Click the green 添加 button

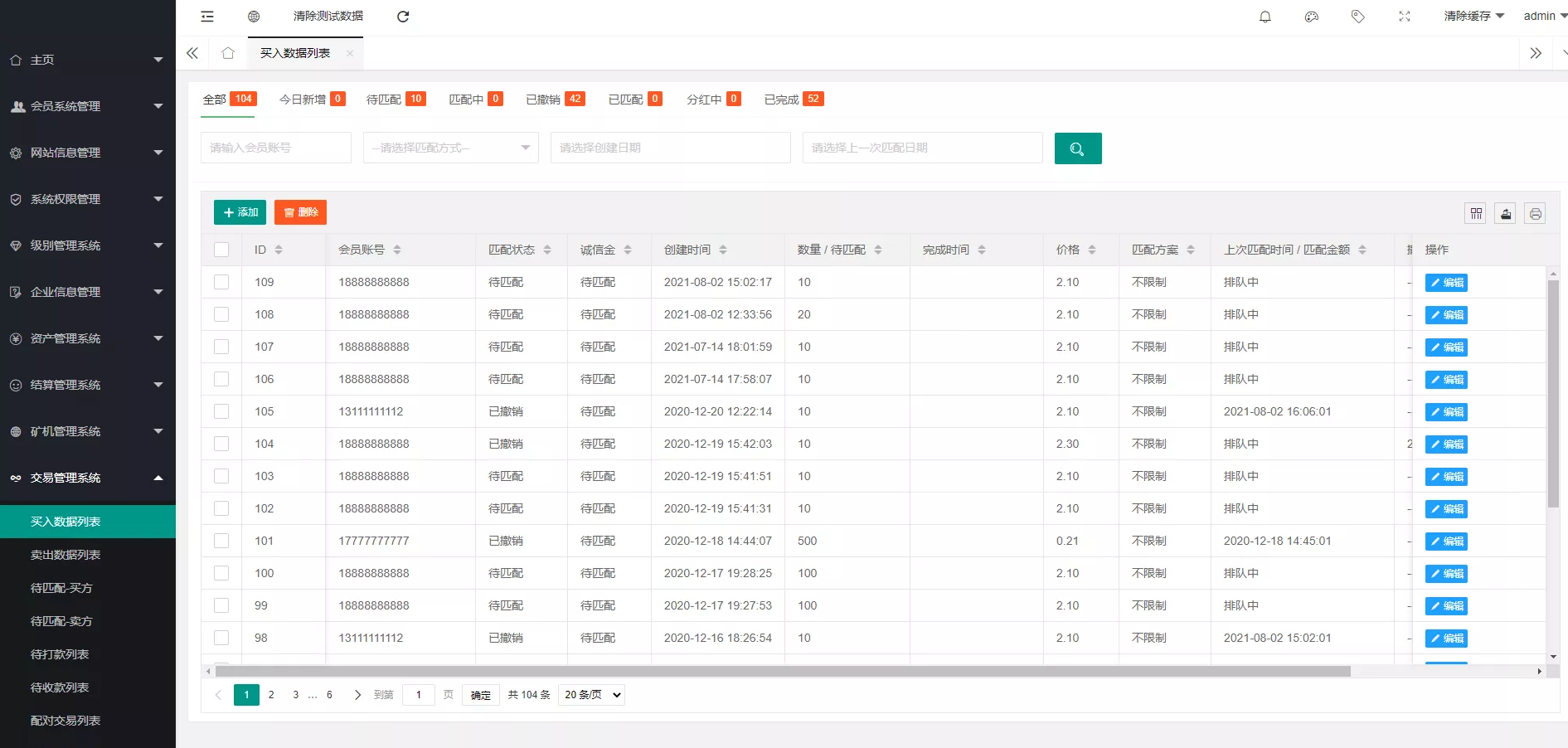click(x=240, y=212)
